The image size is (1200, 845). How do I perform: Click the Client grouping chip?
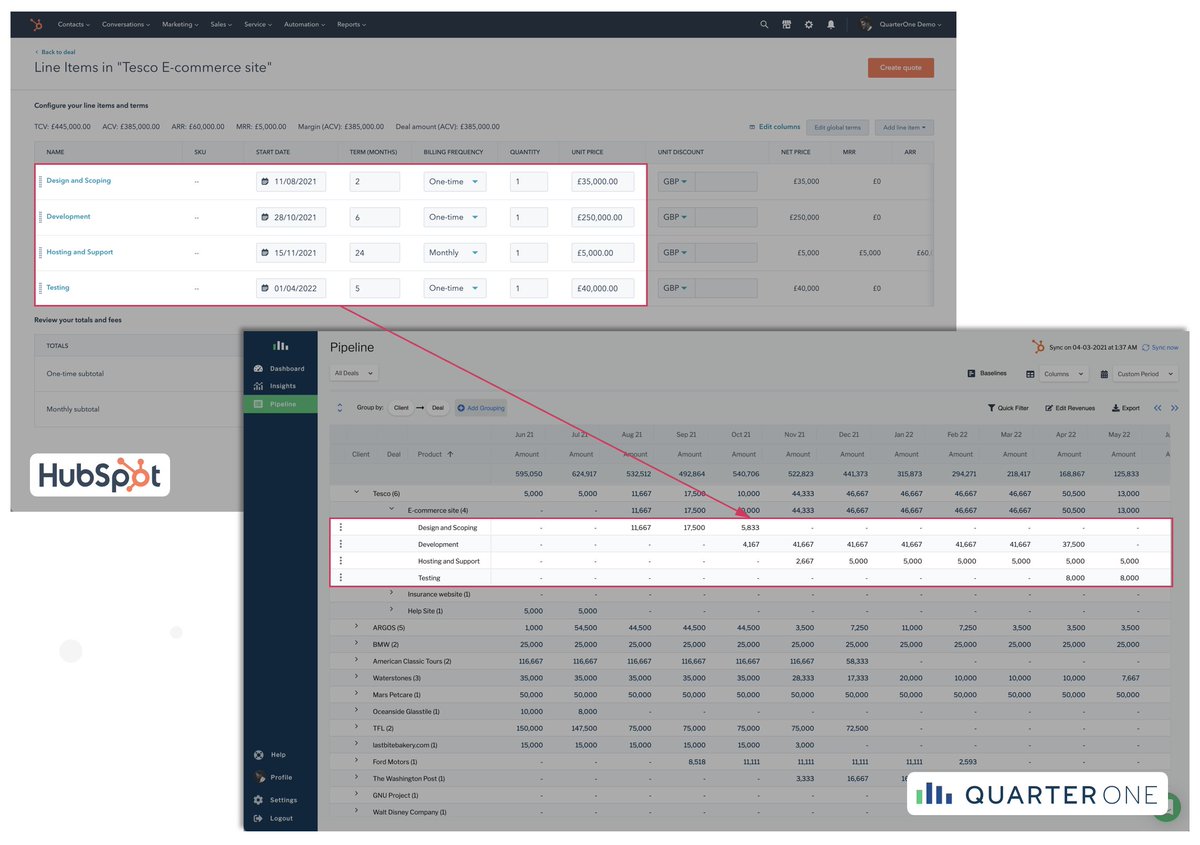click(401, 408)
